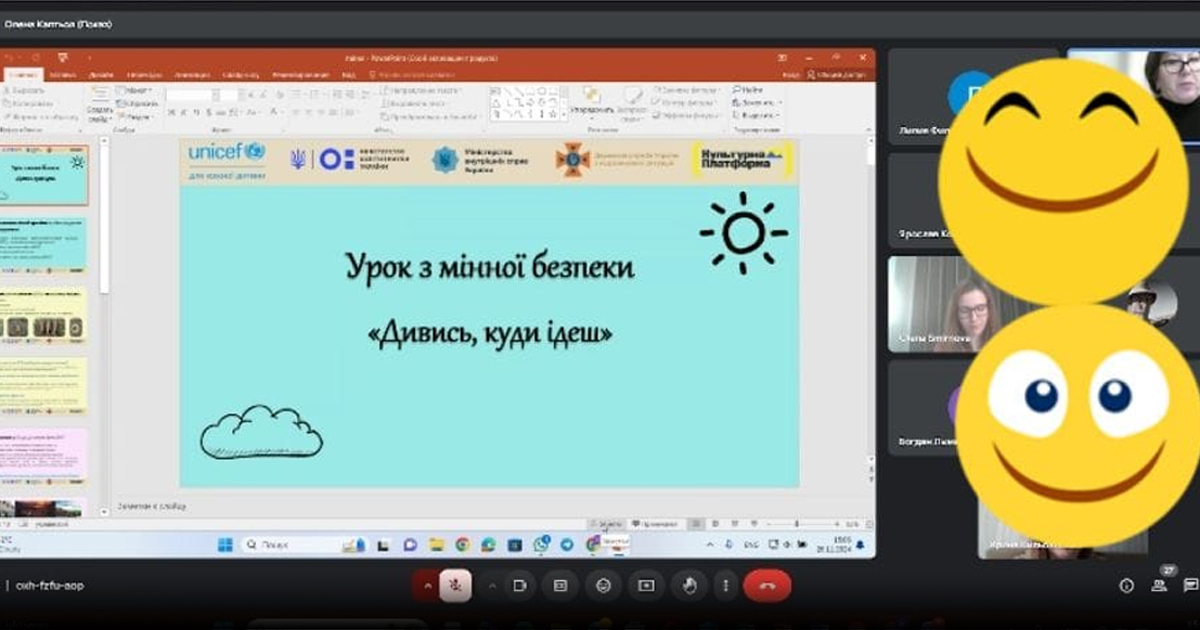Screen dimensions: 1200x630
Task: Click the Создать слайд button
Action: tap(100, 105)
